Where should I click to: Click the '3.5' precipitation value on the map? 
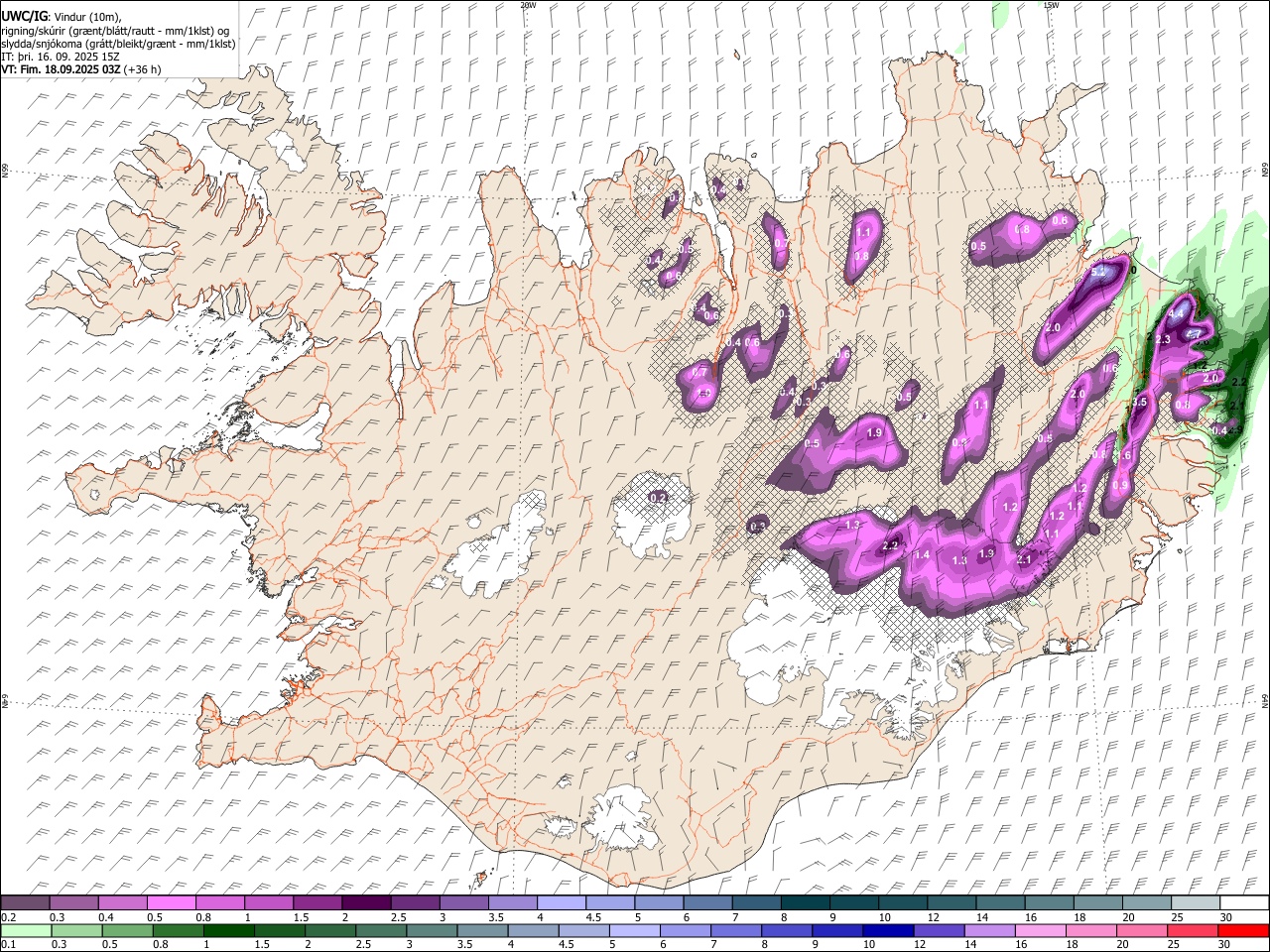(1140, 402)
